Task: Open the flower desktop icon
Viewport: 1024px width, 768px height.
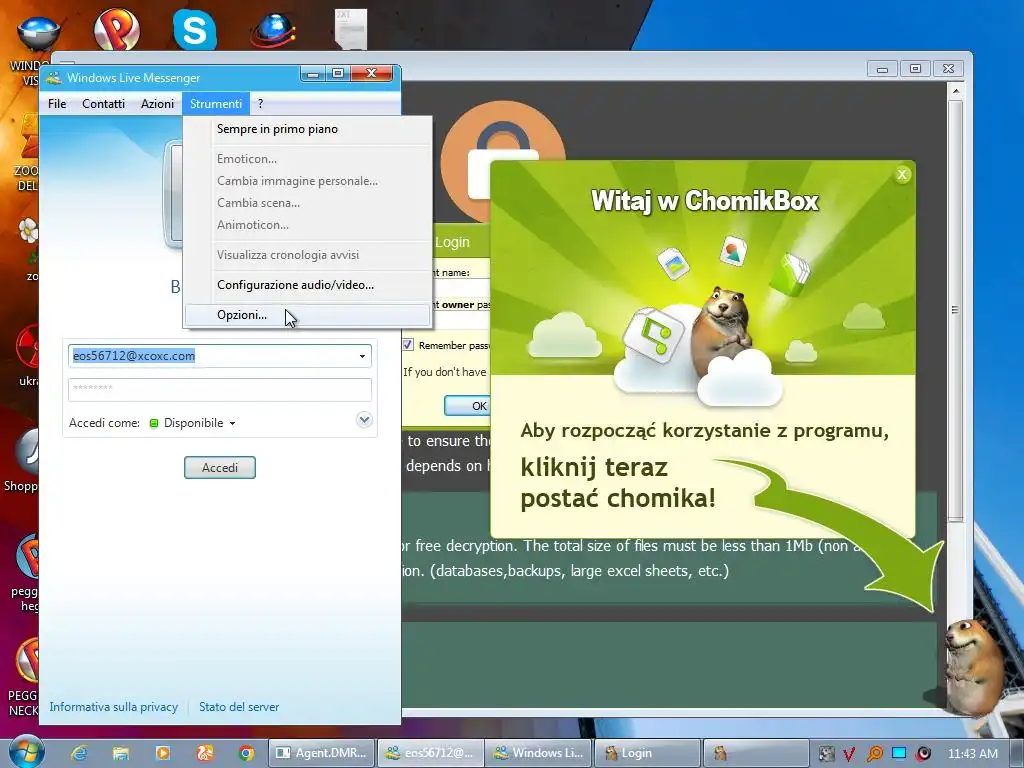Action: (x=27, y=232)
